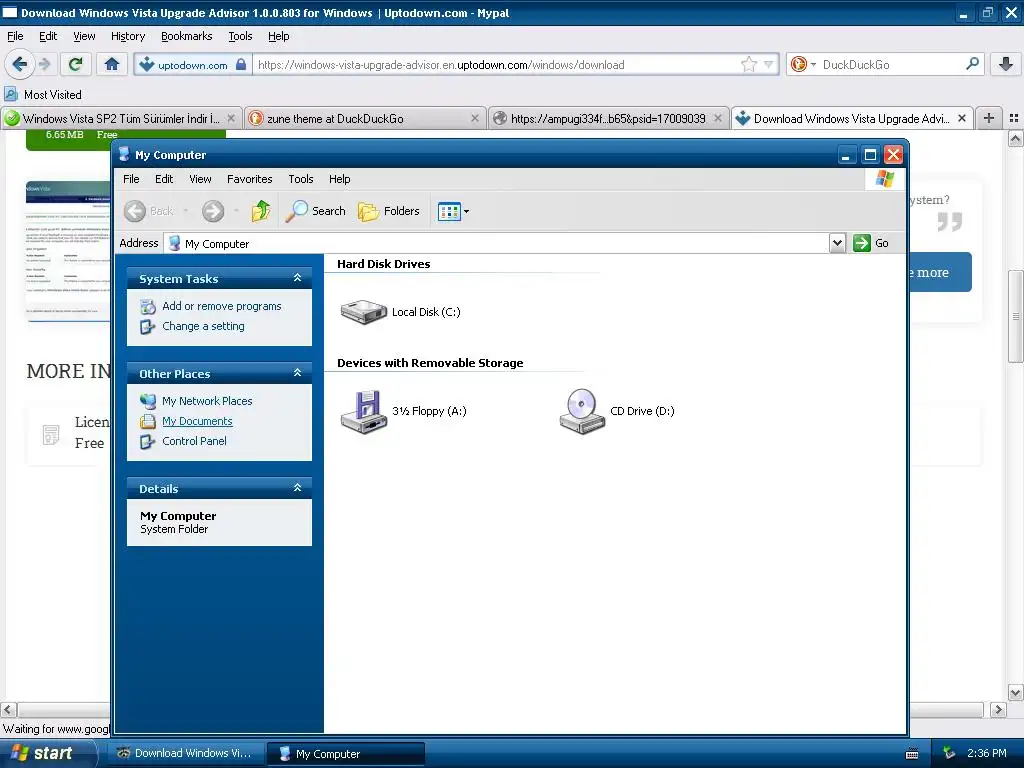Open Explorer Back history dropdown arrow

(x=185, y=211)
